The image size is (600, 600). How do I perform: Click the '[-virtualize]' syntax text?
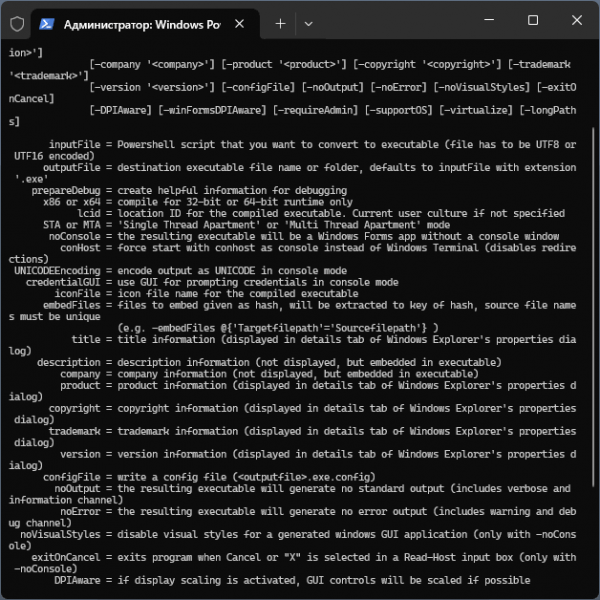click(476, 110)
